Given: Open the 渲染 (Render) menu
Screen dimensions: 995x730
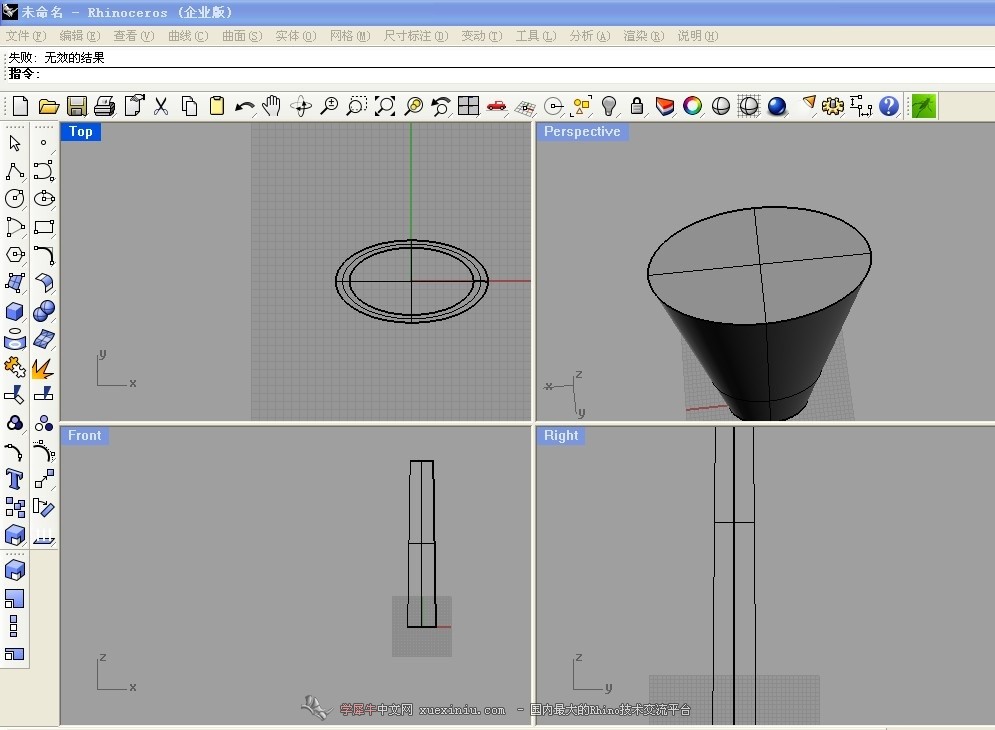Looking at the screenshot, I should tap(643, 36).
